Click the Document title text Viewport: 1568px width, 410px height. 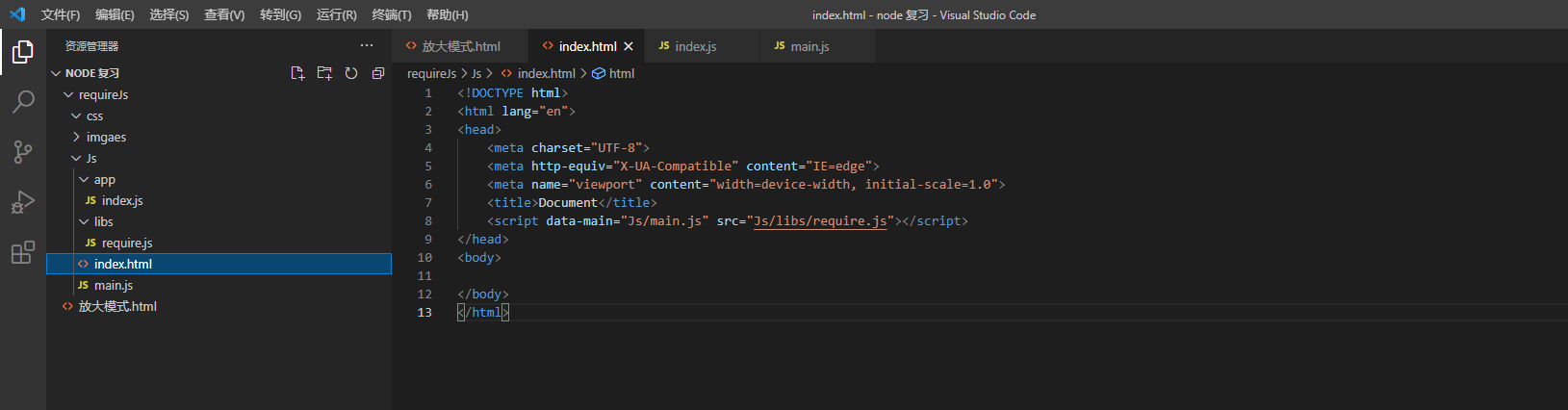coord(568,203)
